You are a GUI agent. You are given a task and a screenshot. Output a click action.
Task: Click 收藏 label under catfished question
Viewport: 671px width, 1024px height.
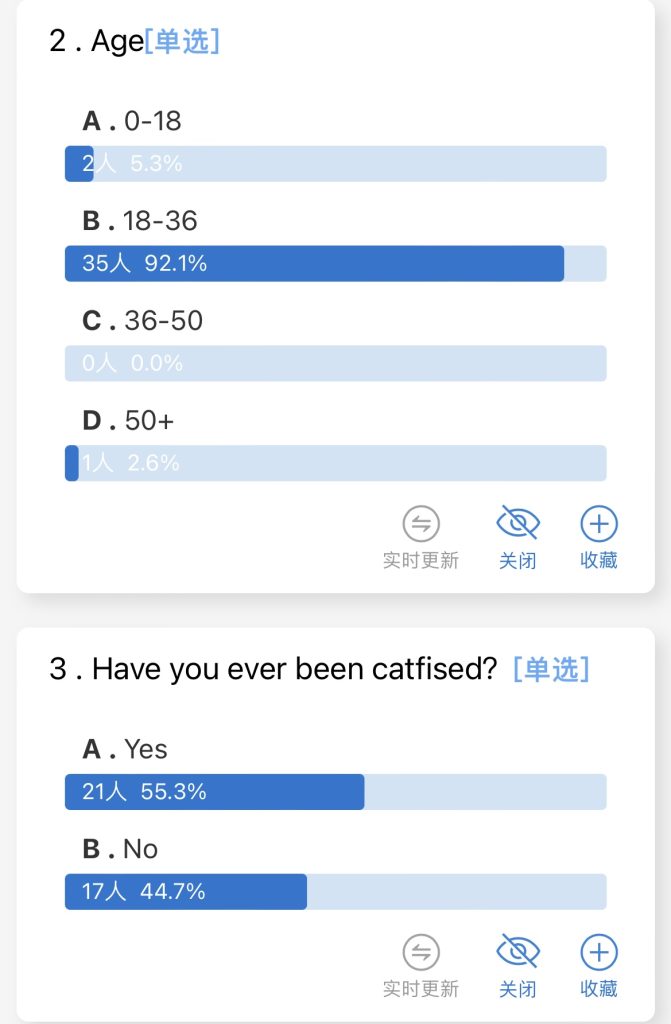tap(598, 989)
